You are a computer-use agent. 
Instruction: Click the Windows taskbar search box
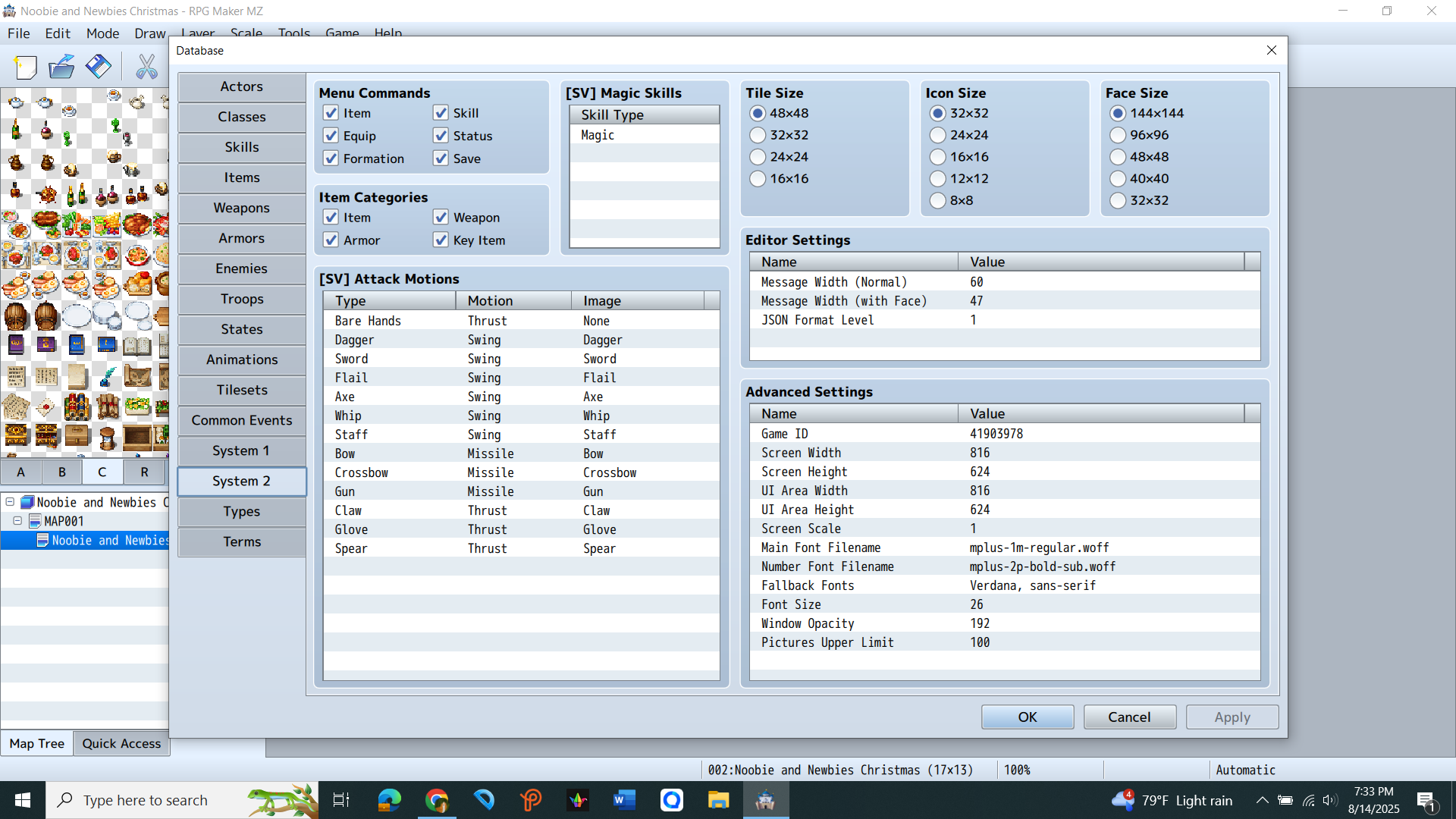pos(182,800)
